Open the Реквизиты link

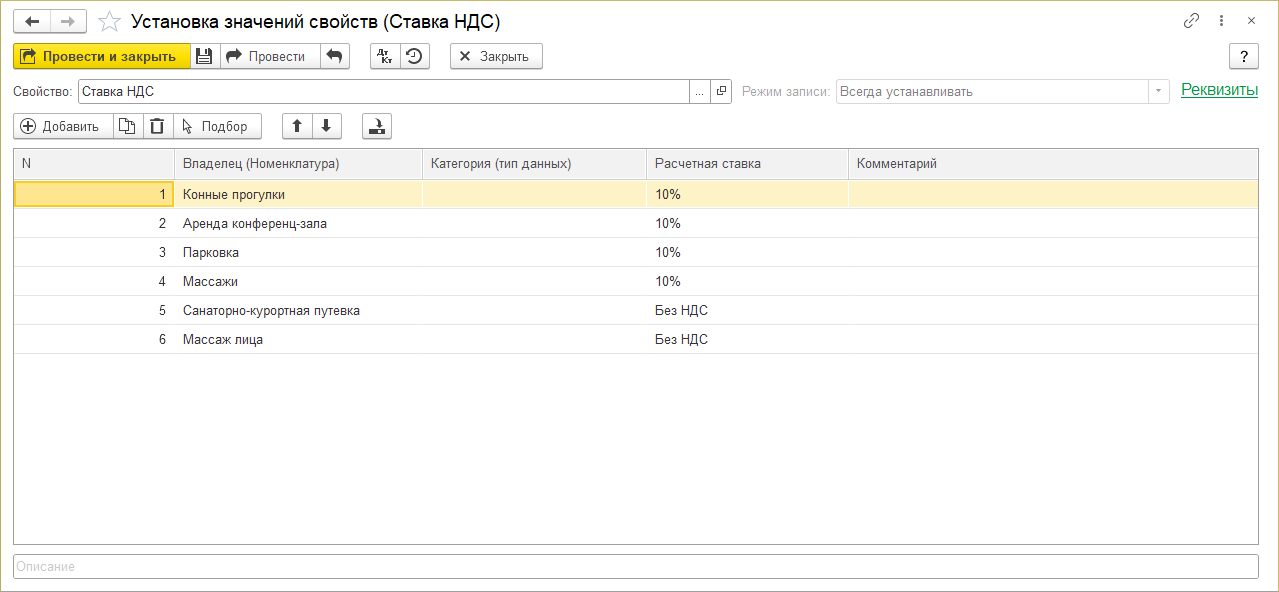tap(1219, 90)
